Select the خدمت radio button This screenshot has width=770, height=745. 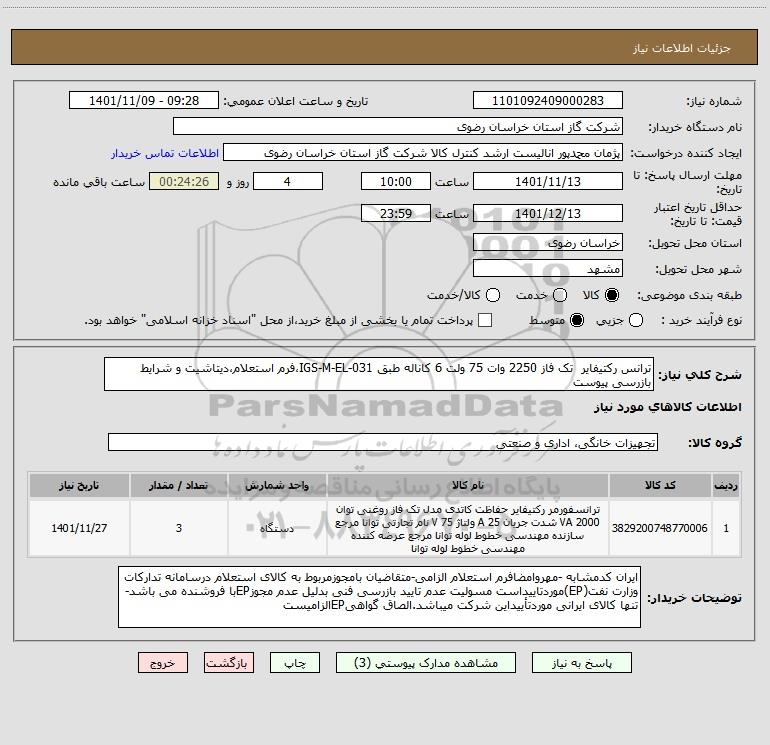[560, 295]
